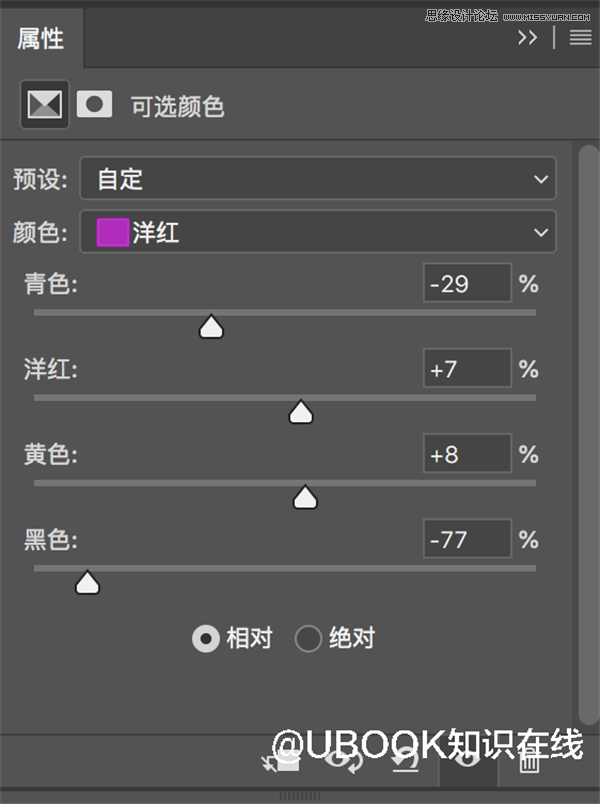Select the 相对 (Relative) radio button
The image size is (600, 804).
206,638
